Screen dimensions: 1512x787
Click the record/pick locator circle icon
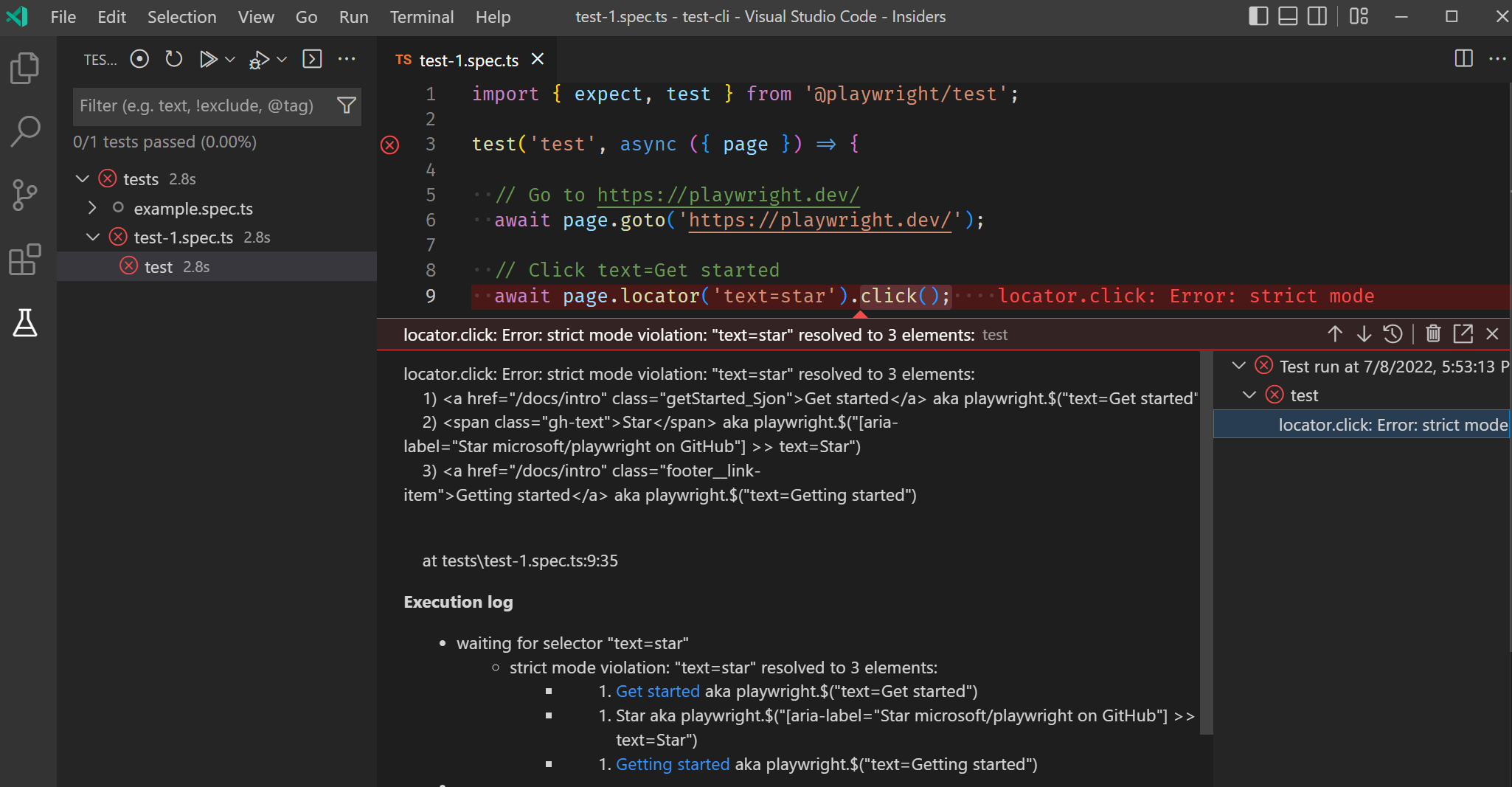[139, 59]
